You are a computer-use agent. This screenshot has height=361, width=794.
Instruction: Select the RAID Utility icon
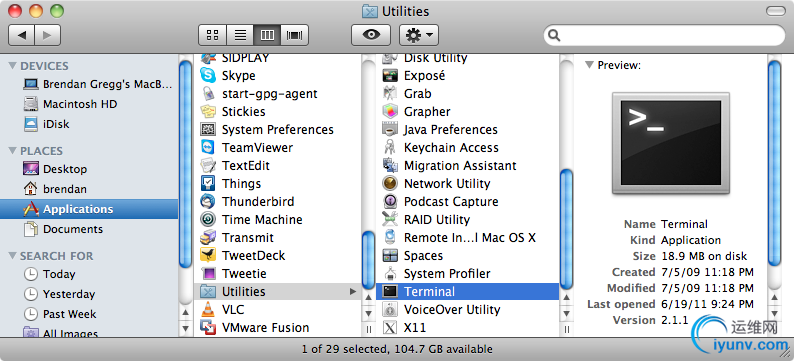click(390, 220)
